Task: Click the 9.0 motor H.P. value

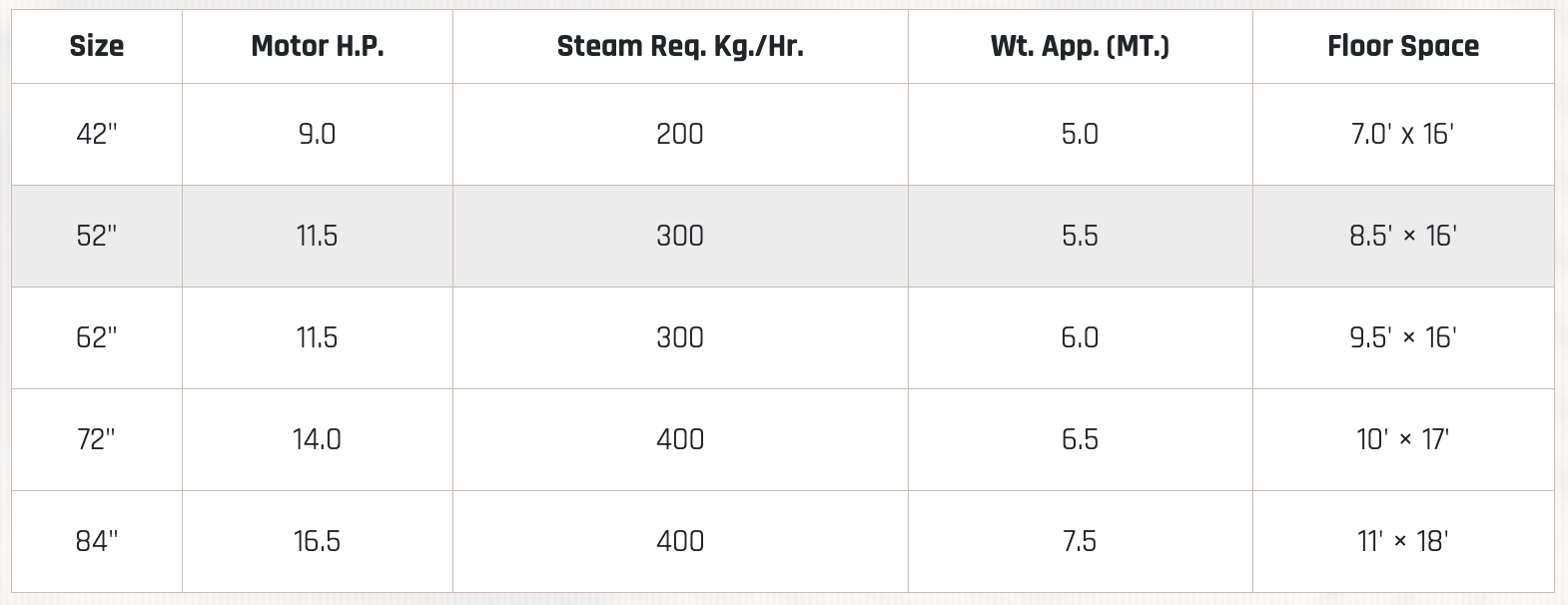Action: point(317,134)
